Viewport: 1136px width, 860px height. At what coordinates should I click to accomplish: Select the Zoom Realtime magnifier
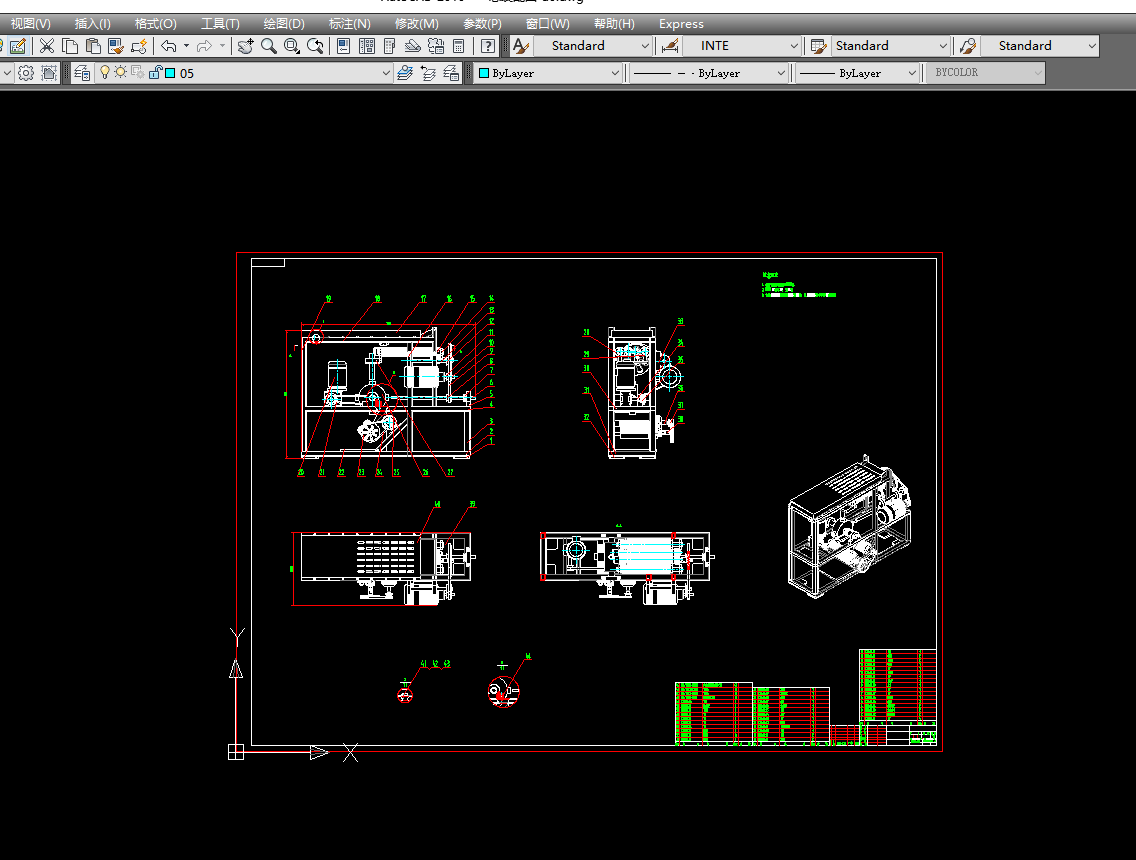click(269, 46)
